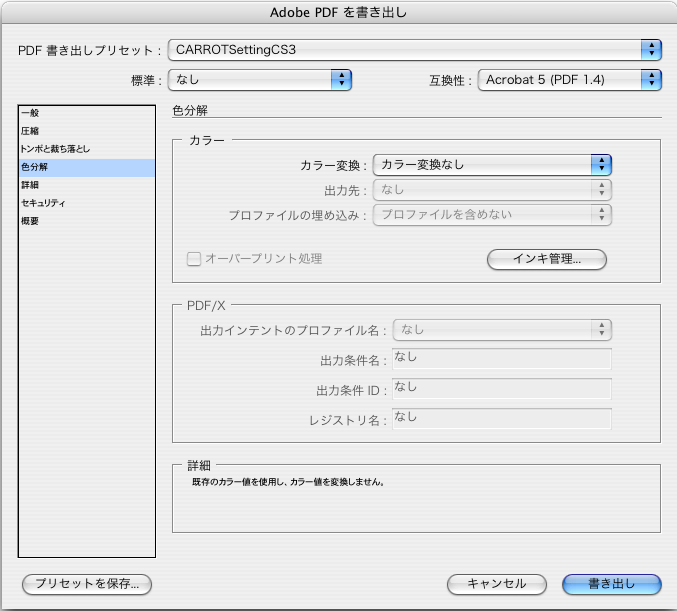Open the PDF書き出しプリセット dropdown

tap(414, 50)
